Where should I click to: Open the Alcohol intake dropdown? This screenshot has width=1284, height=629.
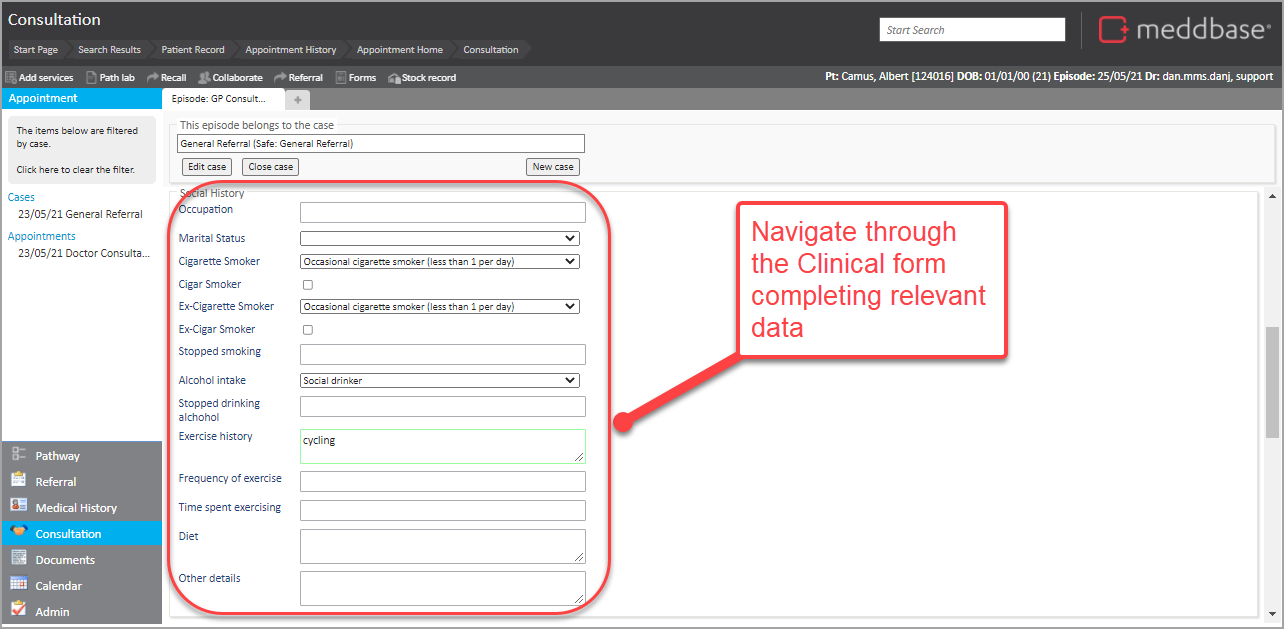pyautogui.click(x=440, y=380)
